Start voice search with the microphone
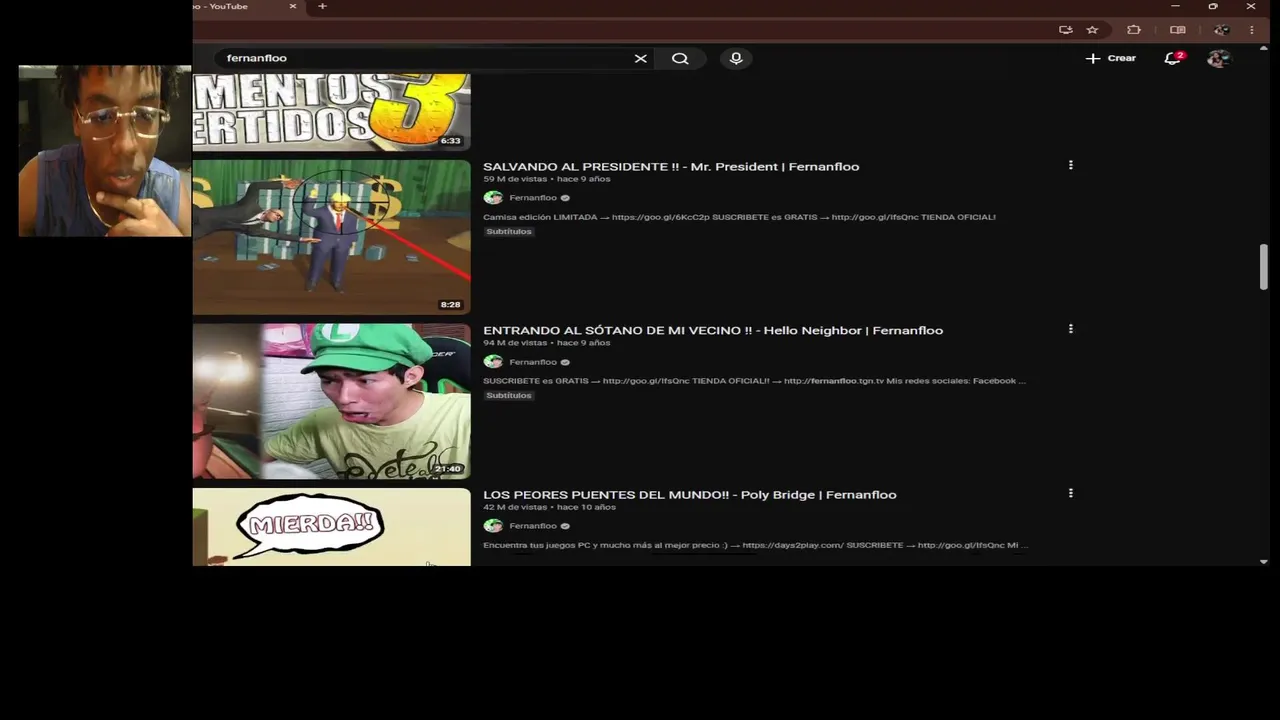Viewport: 1280px width, 720px height. tap(736, 58)
